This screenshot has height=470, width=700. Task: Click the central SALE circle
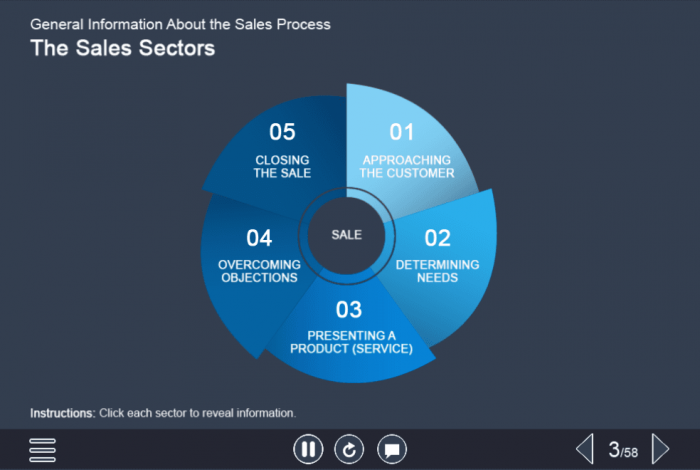coord(347,235)
